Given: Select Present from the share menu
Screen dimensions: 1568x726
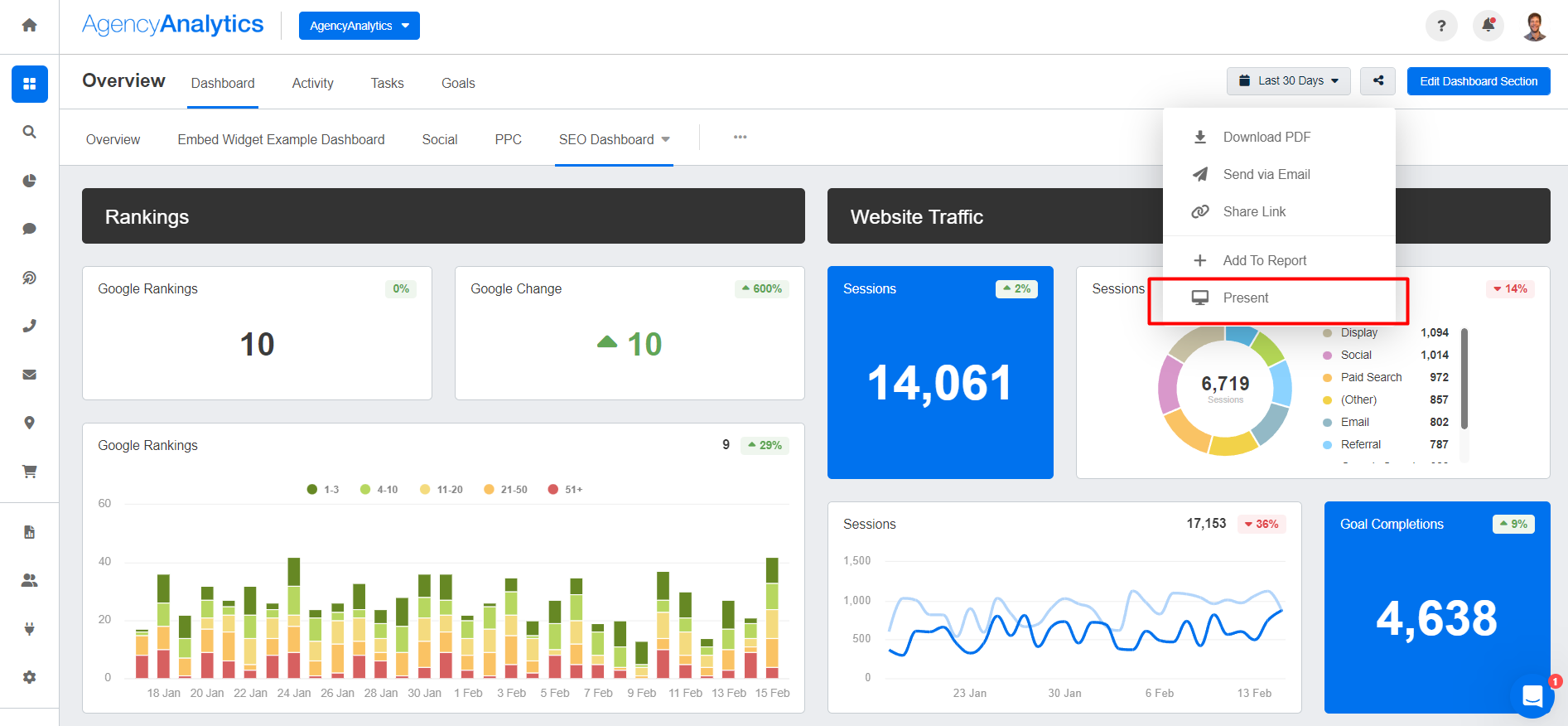Looking at the screenshot, I should [1245, 298].
